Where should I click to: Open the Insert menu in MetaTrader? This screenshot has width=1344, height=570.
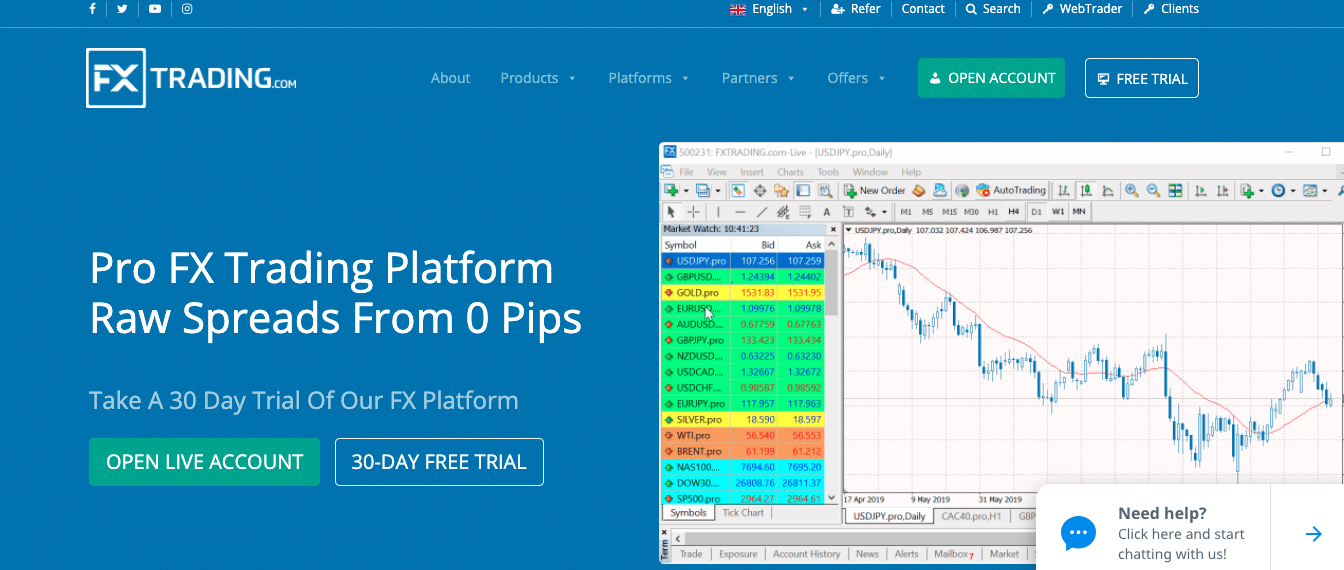click(752, 172)
